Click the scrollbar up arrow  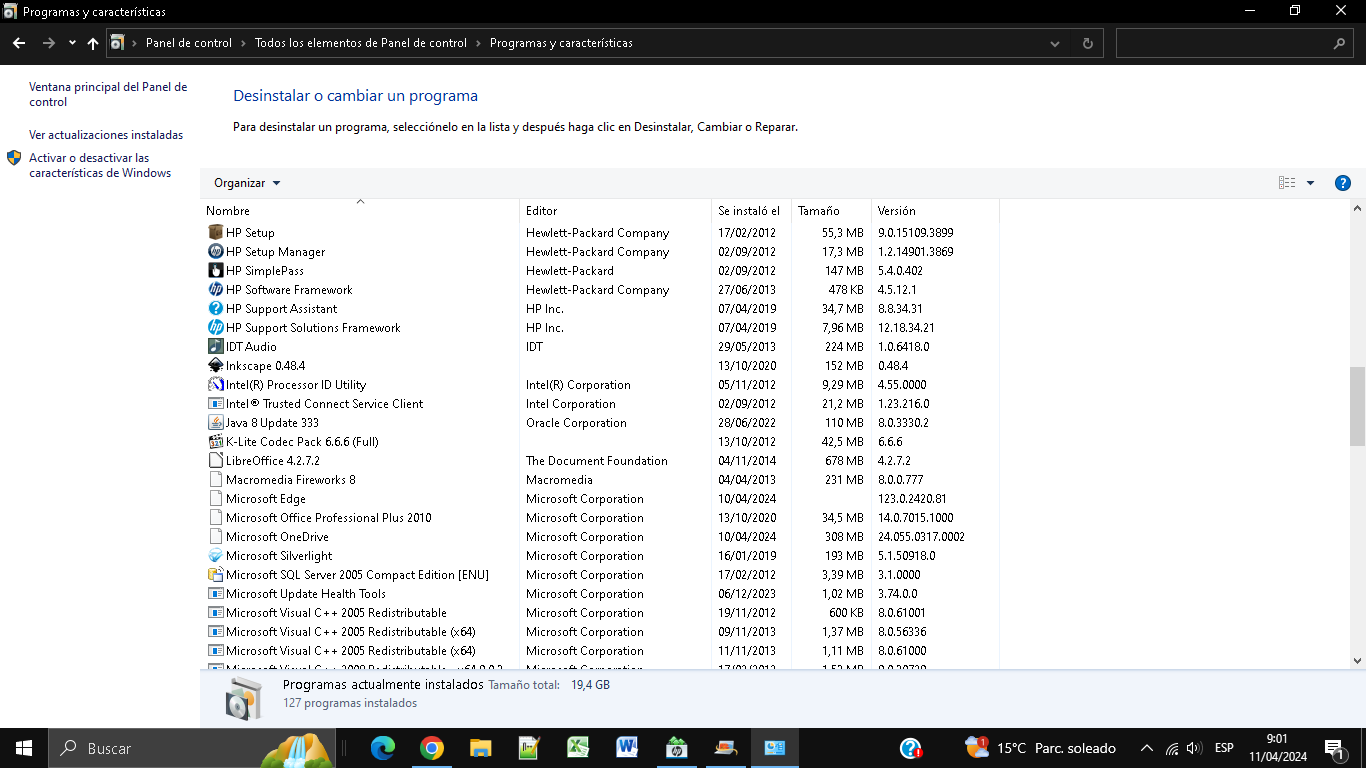(1357, 209)
